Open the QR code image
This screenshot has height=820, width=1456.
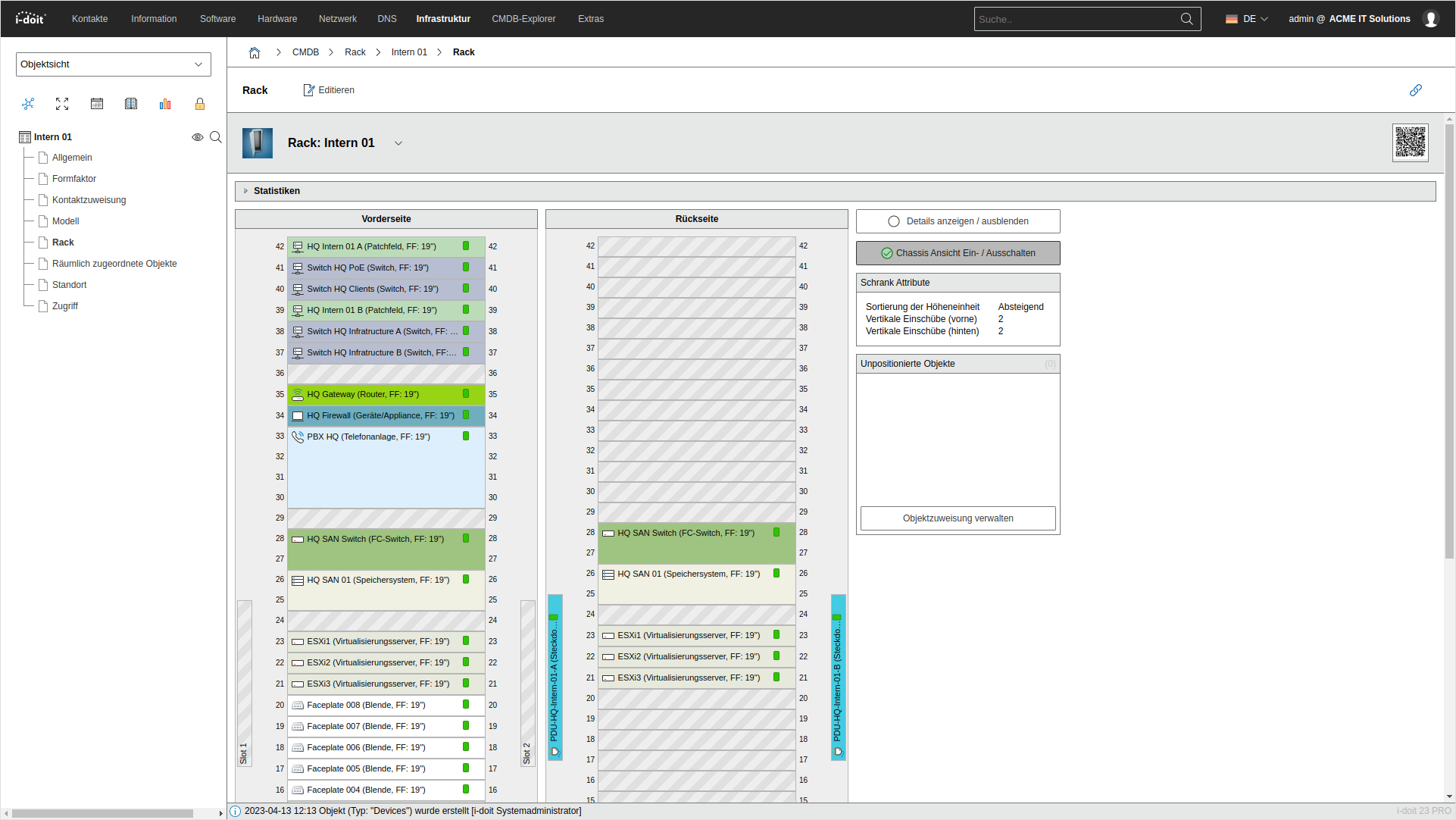point(1410,142)
